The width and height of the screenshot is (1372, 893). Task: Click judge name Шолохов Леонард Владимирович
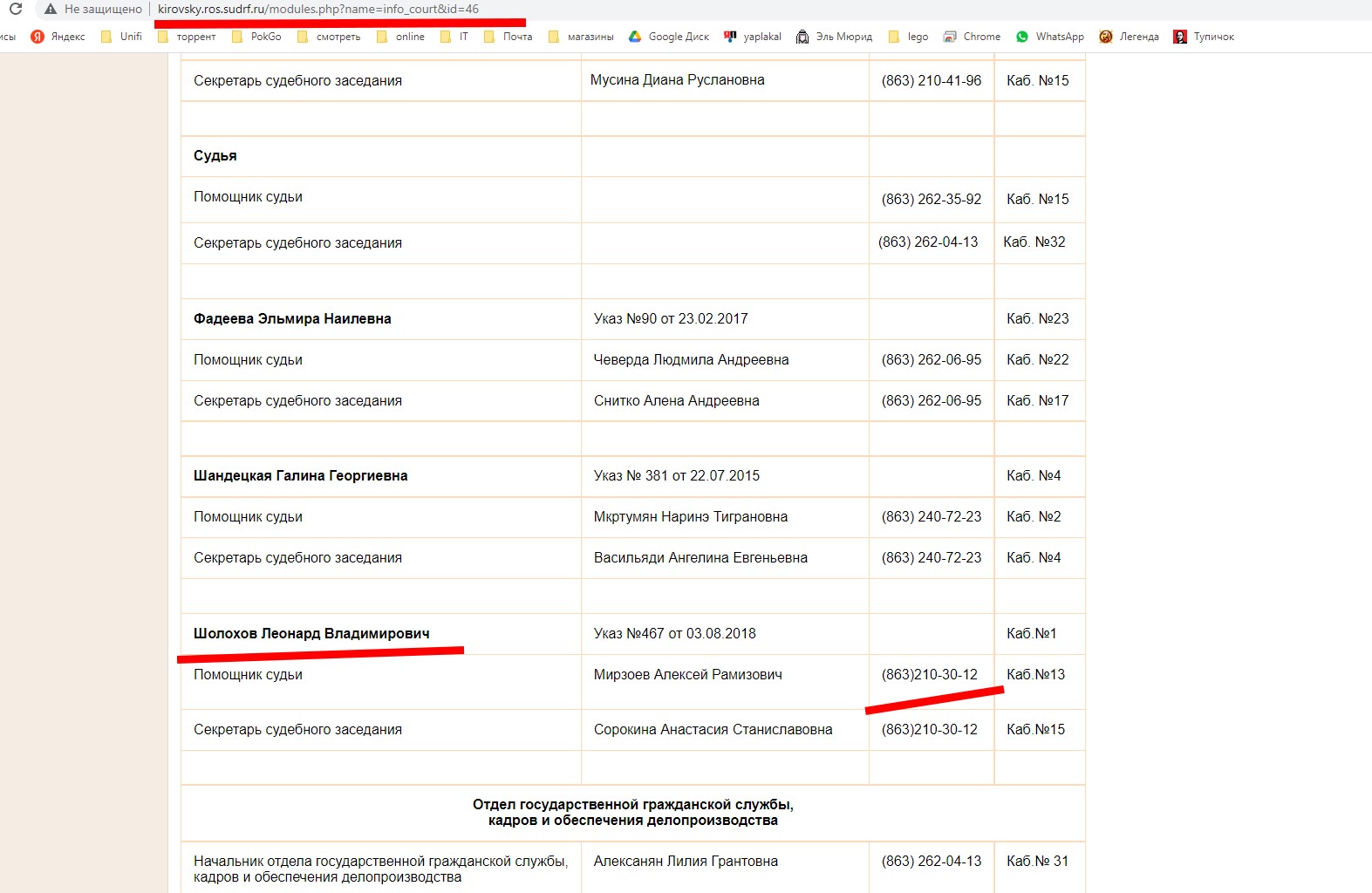click(311, 633)
